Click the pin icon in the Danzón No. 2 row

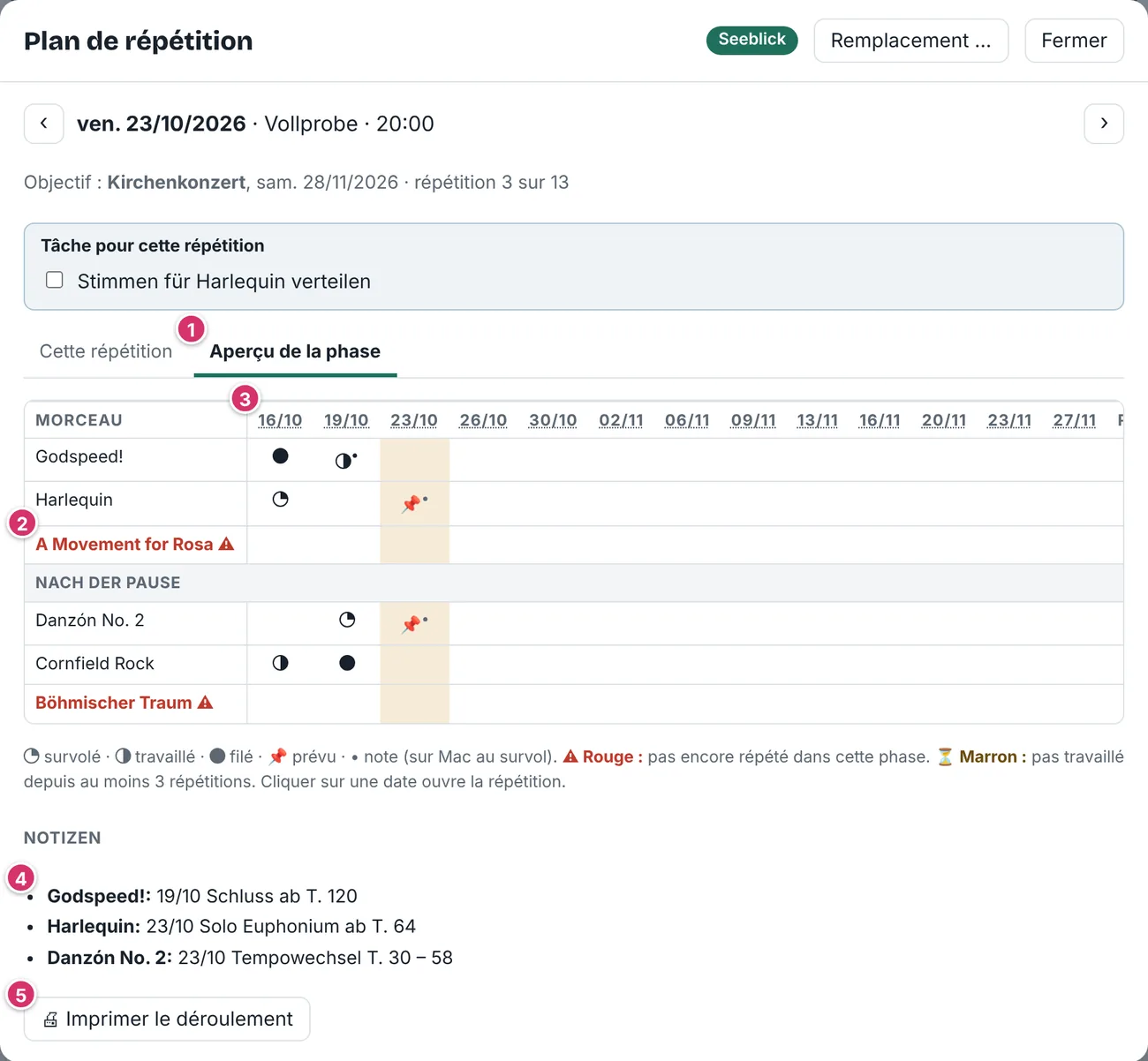click(411, 625)
